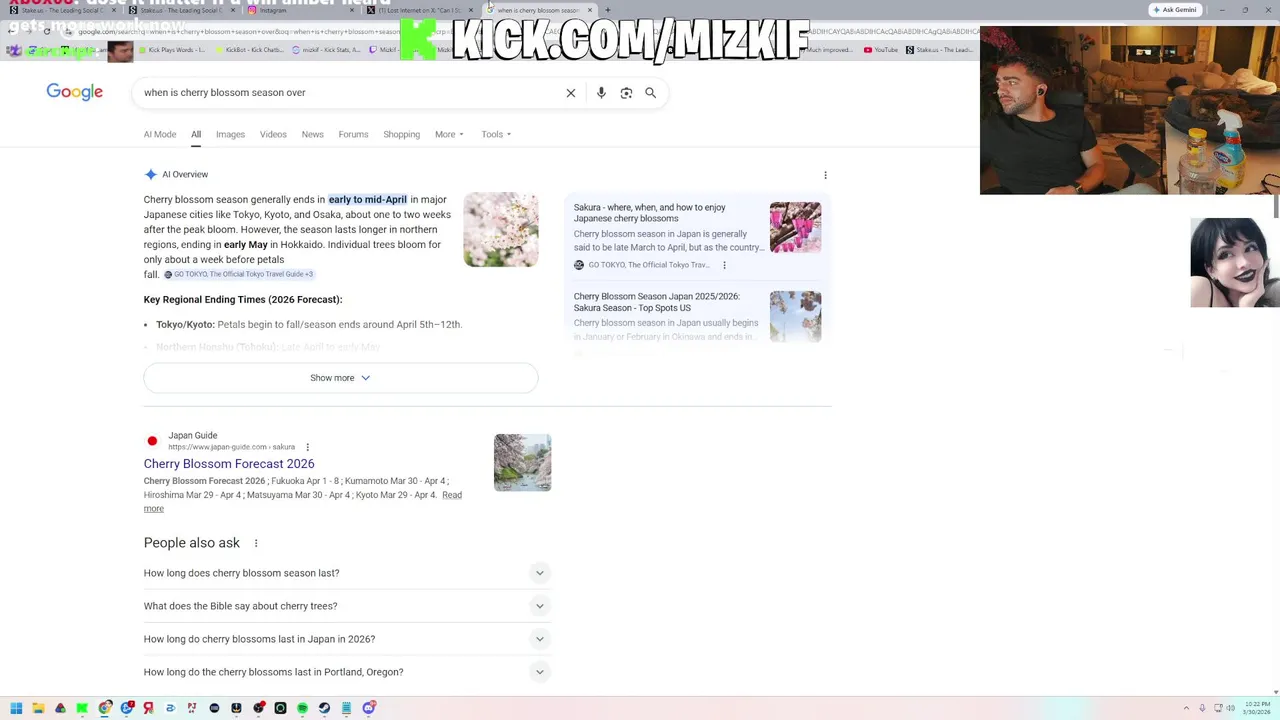Open 'Cherry Blossom Season Japan 2025/2026' article

657,302
